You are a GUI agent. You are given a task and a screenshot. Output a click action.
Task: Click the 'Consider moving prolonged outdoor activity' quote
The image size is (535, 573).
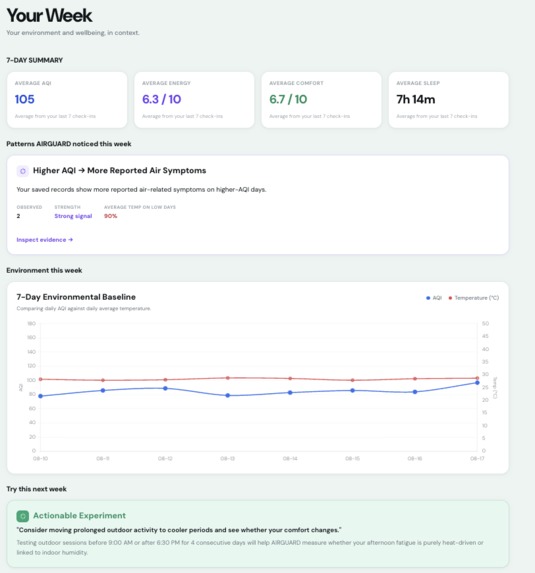point(179,530)
